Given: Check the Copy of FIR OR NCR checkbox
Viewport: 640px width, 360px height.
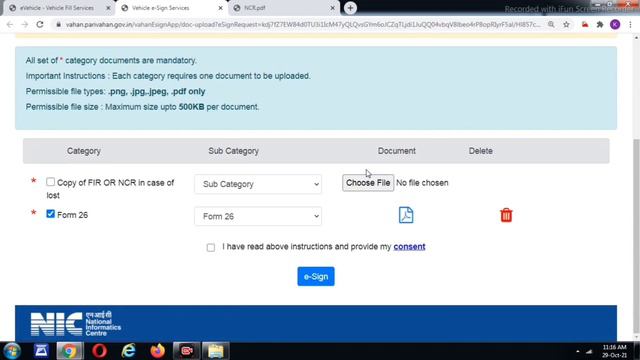Looking at the screenshot, I should (x=50, y=182).
